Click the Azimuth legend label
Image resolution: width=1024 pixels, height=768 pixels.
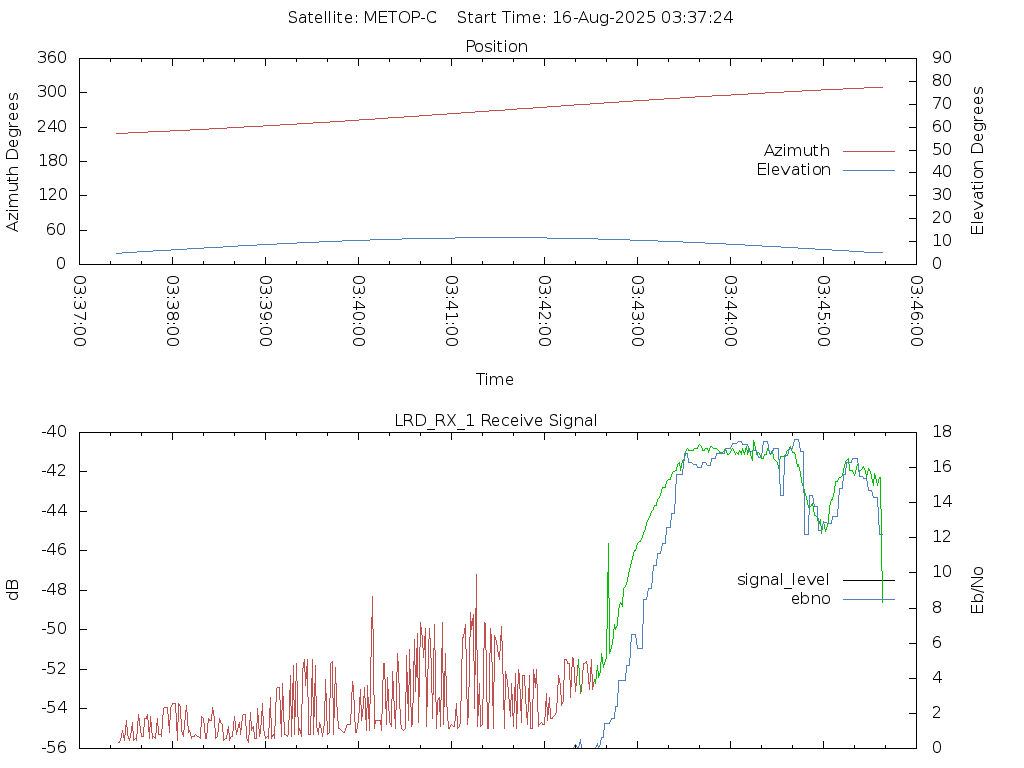[797, 151]
